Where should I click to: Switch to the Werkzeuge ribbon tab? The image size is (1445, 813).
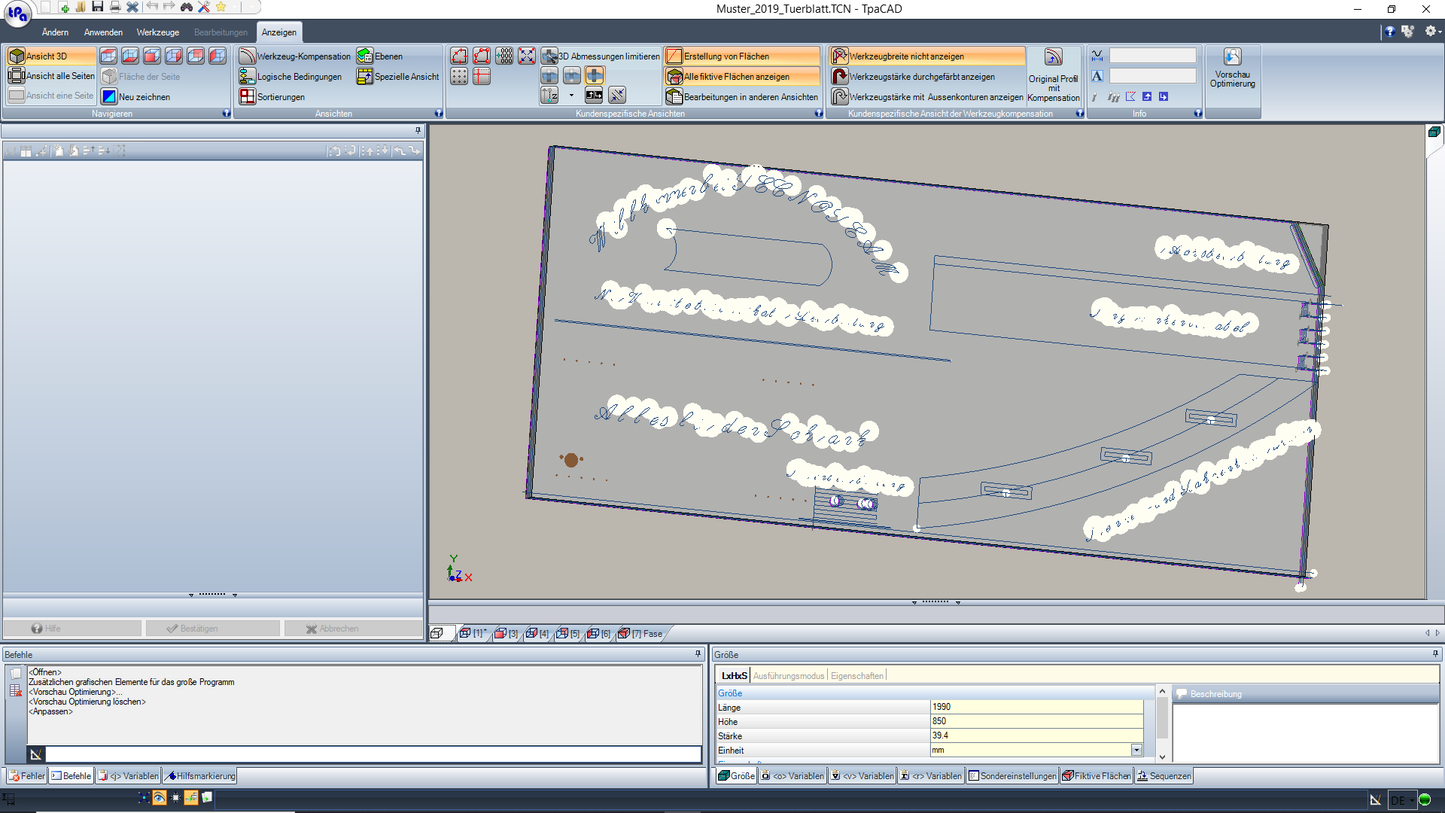pos(157,31)
